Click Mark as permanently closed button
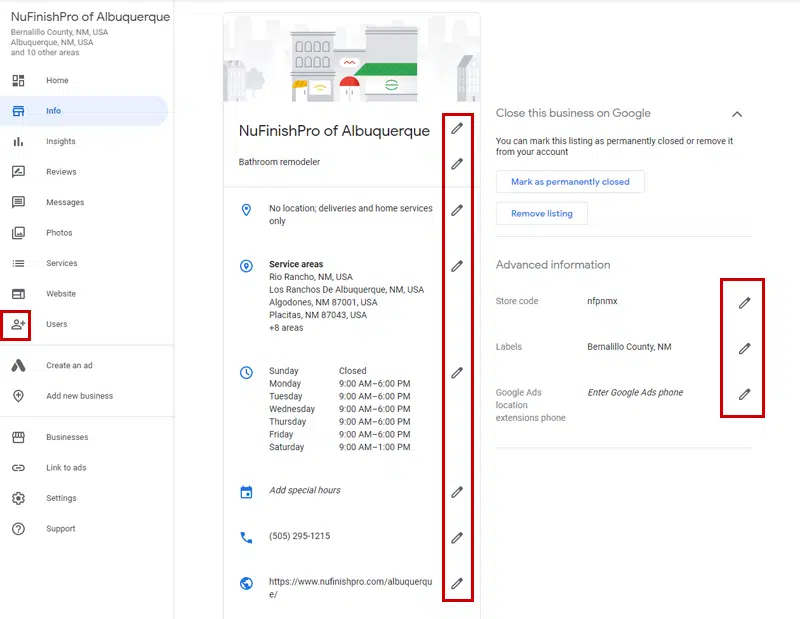Viewport: 800px width, 619px height. click(x=570, y=182)
